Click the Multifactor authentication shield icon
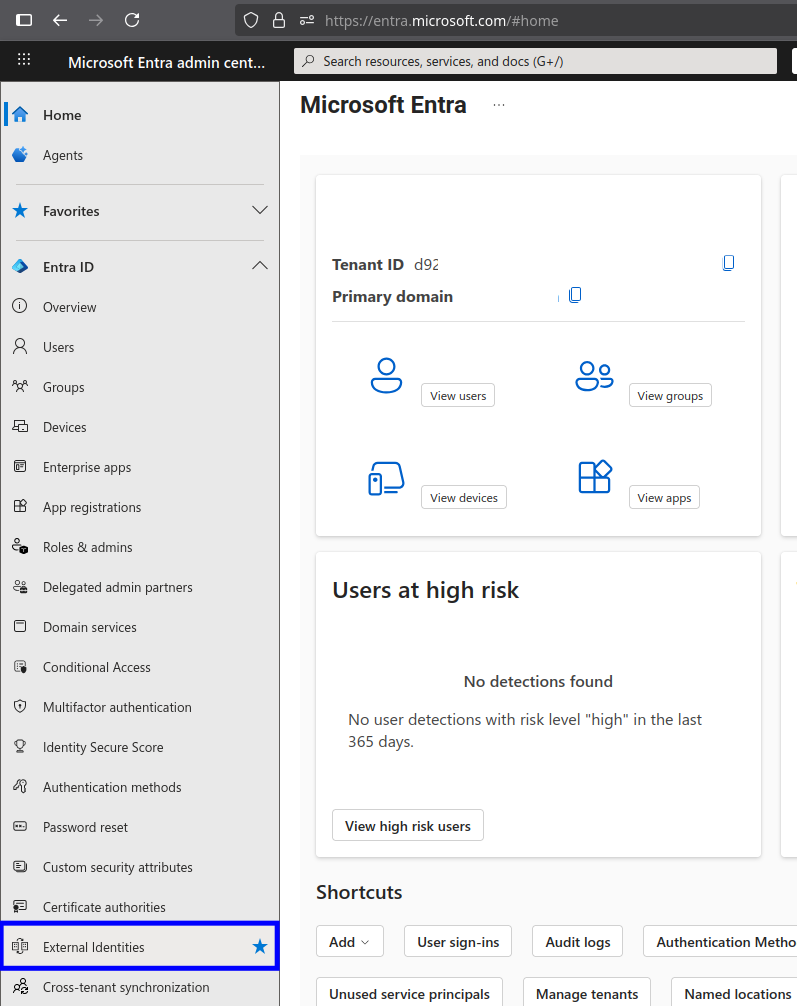Viewport: 797px width, 1006px height. click(x=20, y=706)
